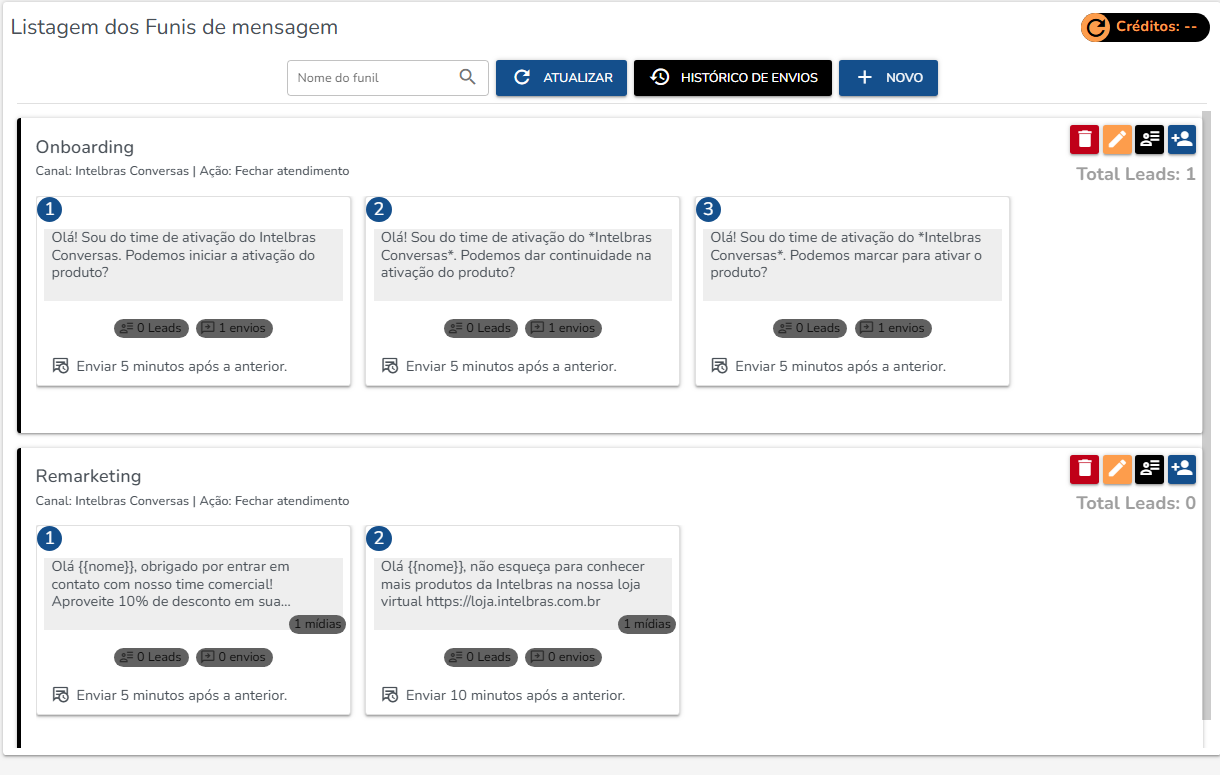Click Remarketing message with loja.intelbras.com.br
The height and width of the screenshot is (775, 1220).
[x=523, y=594]
